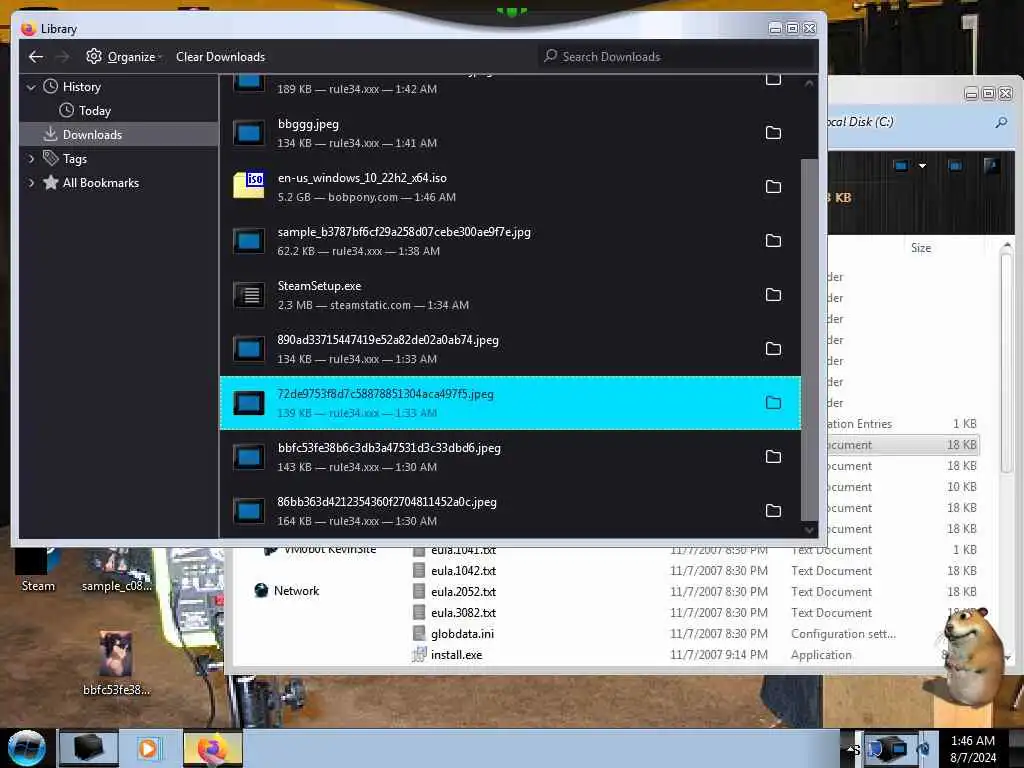Select the bbggg.jpeg download entry
The height and width of the screenshot is (768, 1024).
point(510,133)
